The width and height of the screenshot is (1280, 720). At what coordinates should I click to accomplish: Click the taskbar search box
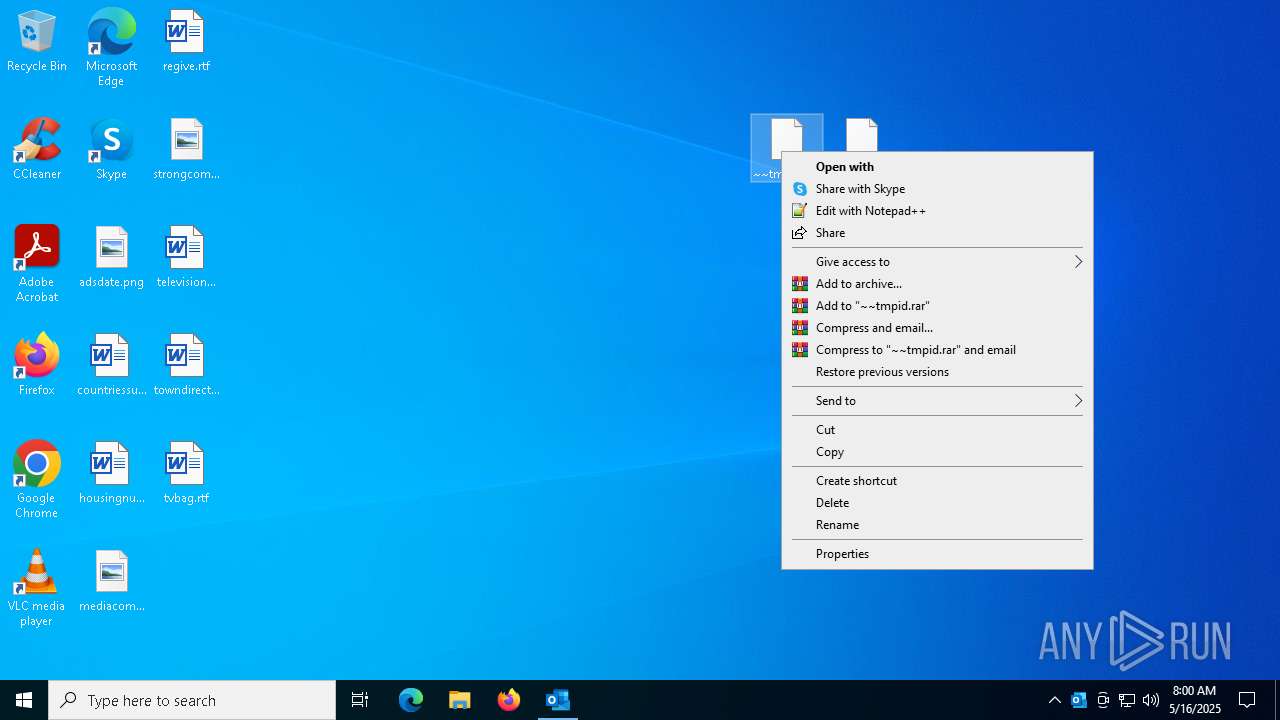[192, 700]
